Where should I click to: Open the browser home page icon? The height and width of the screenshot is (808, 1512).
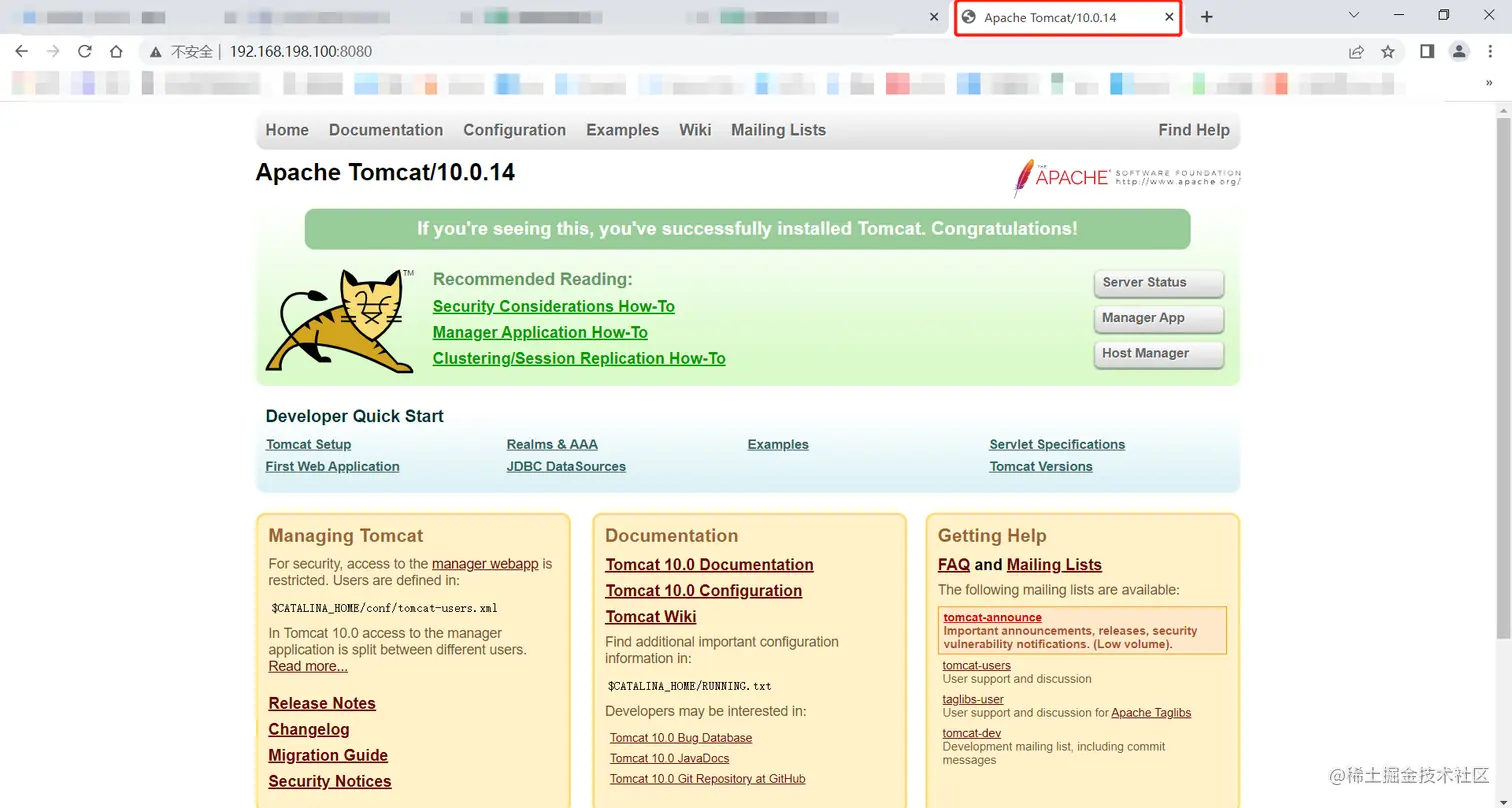pyautogui.click(x=116, y=51)
